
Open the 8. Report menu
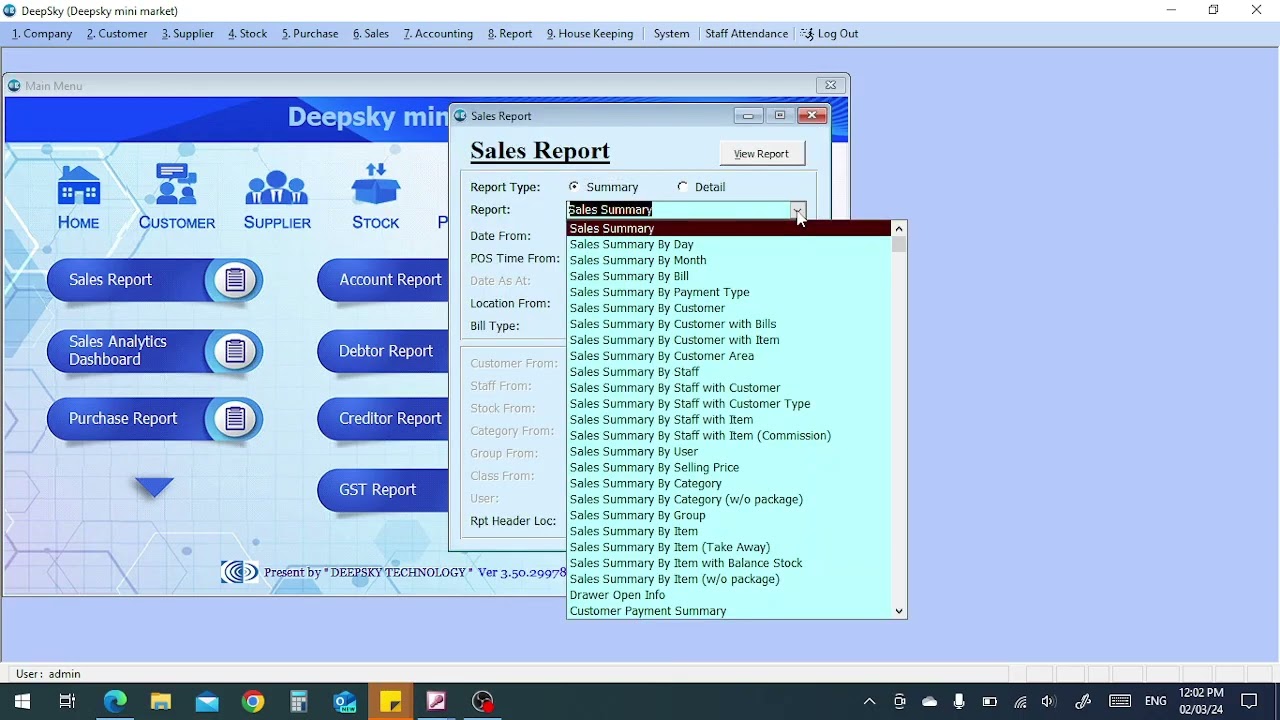510,34
